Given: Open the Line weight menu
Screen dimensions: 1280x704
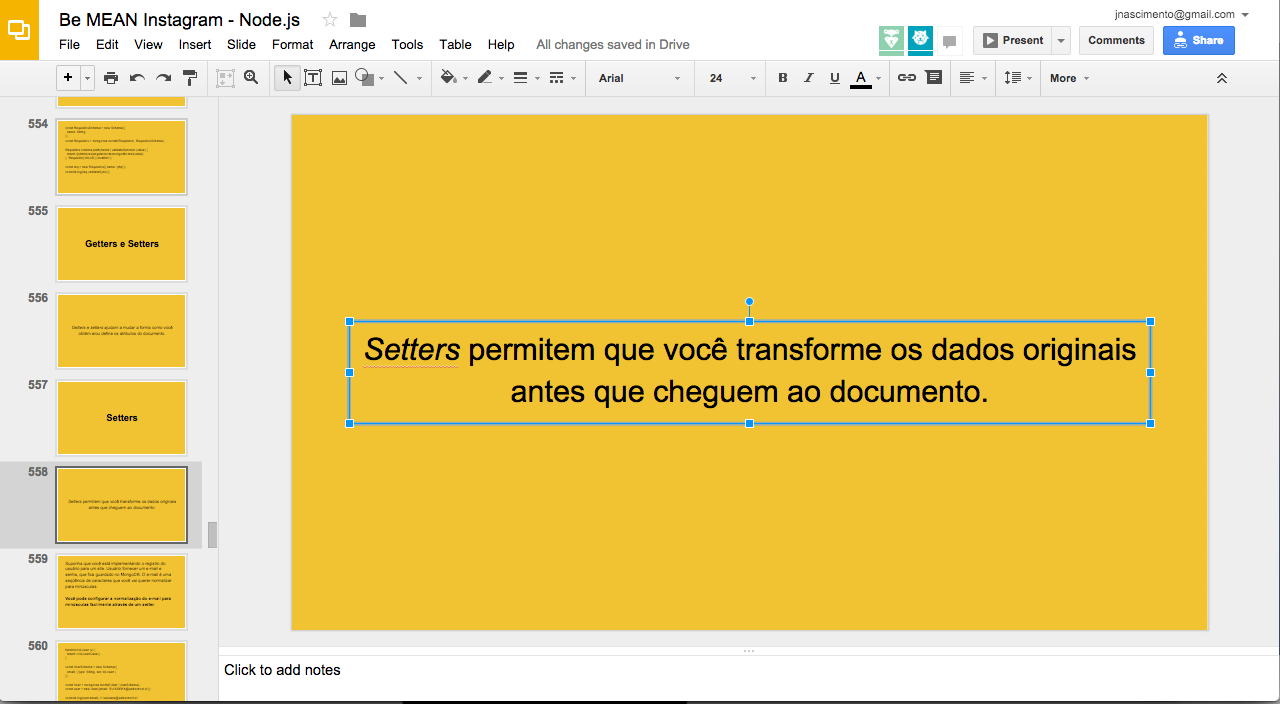Looking at the screenshot, I should (x=521, y=78).
